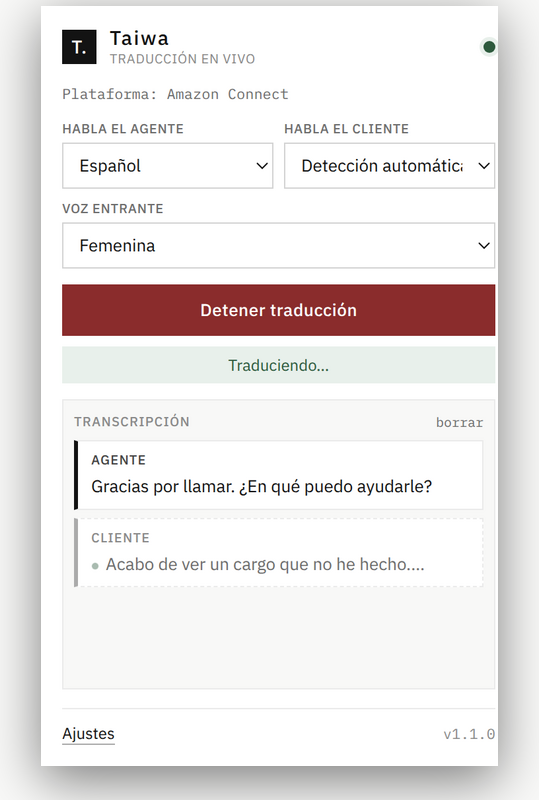Viewport: 539px width, 800px height.
Task: Click the Taiwa 'T.' logo icon
Action: click(79, 47)
